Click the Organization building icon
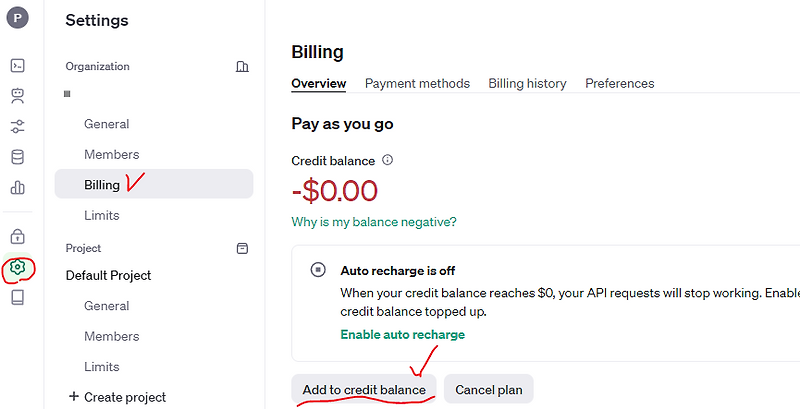This screenshot has height=409, width=800. [242, 67]
